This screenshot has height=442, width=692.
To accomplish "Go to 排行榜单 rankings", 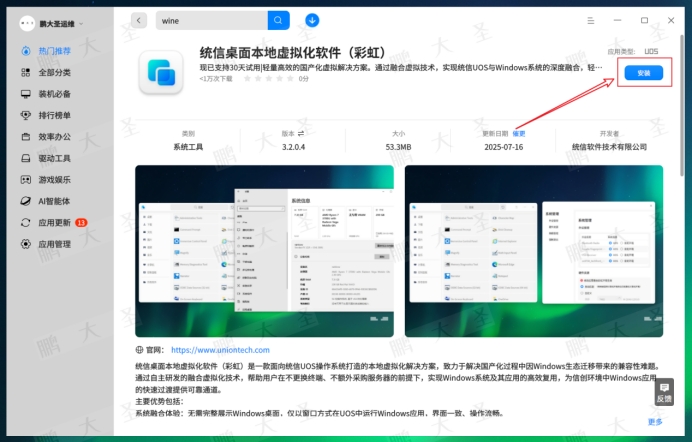I will point(54,115).
